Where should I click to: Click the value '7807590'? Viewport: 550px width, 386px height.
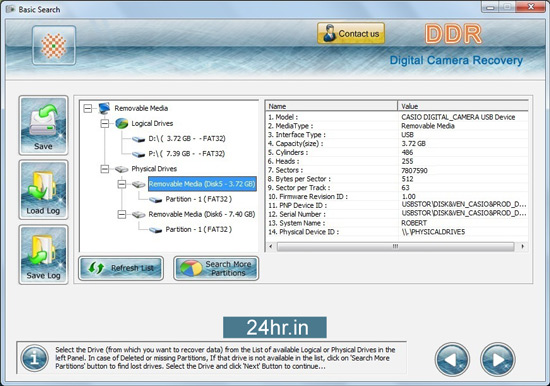click(x=414, y=171)
